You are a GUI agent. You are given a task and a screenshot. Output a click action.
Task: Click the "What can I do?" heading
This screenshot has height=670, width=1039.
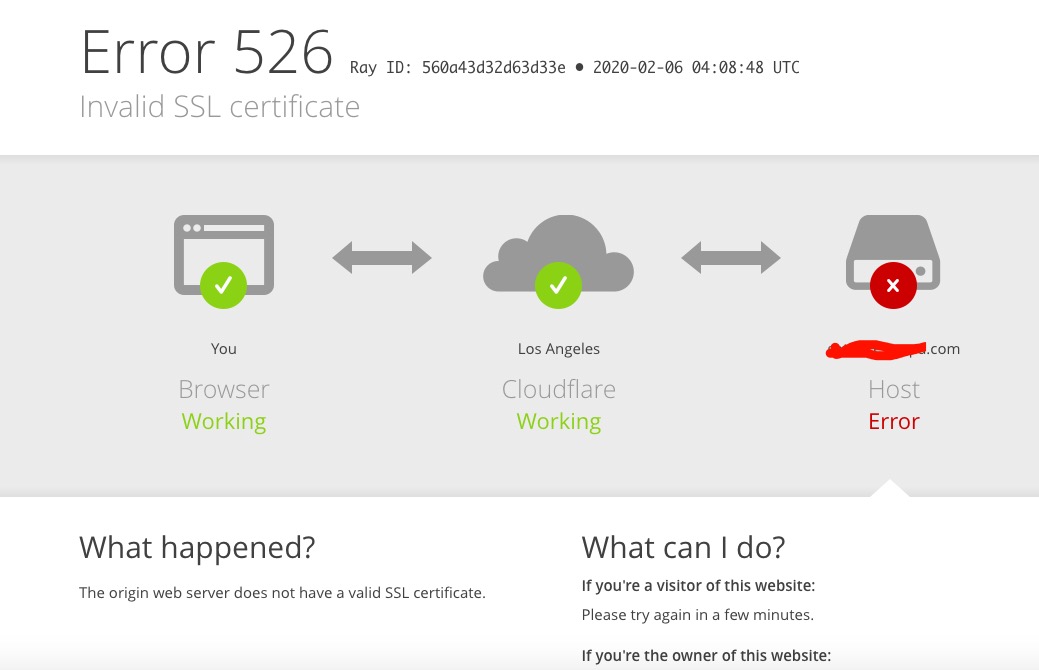[x=683, y=547]
